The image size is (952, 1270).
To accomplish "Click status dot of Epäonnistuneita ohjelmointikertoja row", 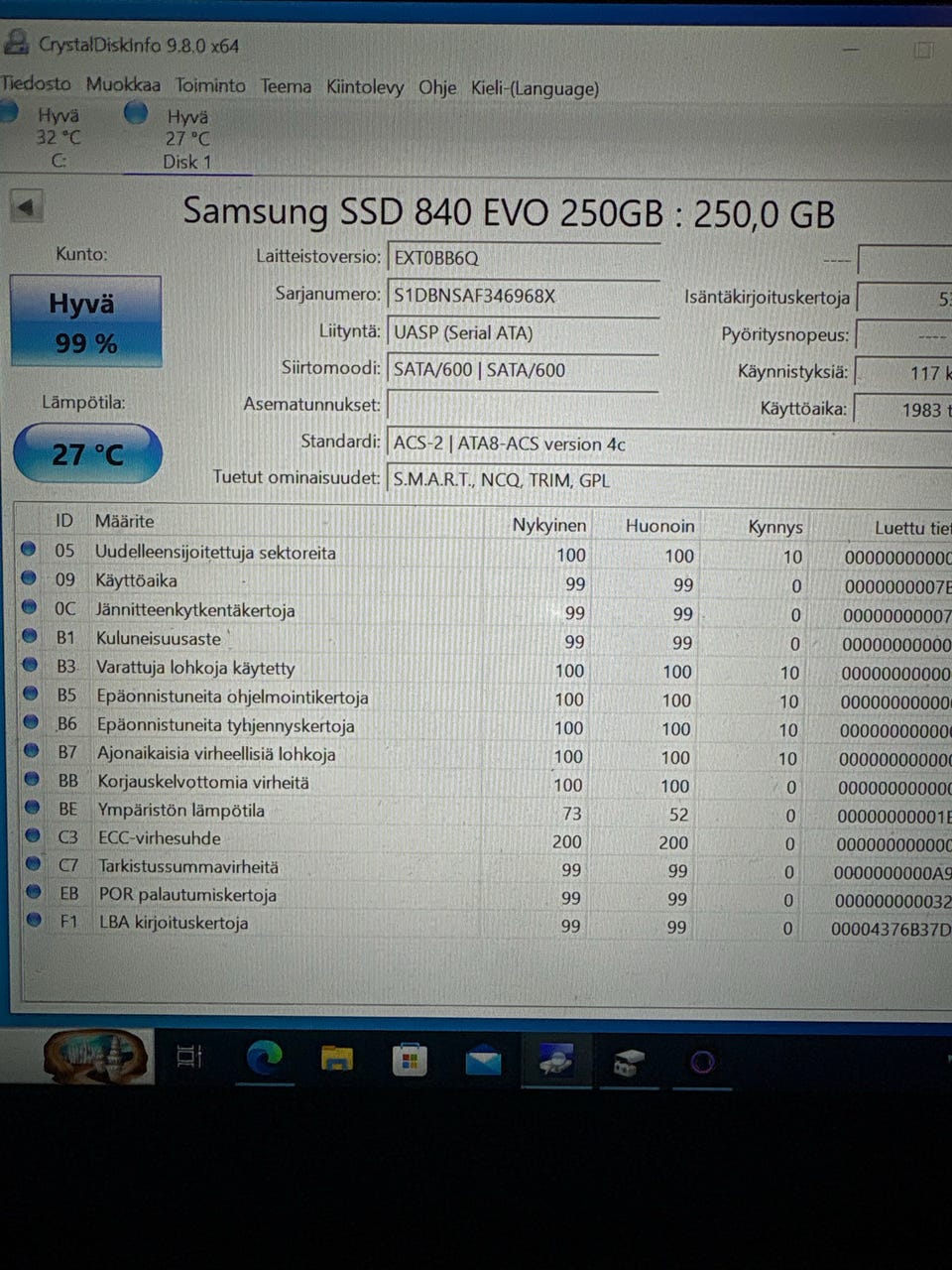I will [31, 693].
